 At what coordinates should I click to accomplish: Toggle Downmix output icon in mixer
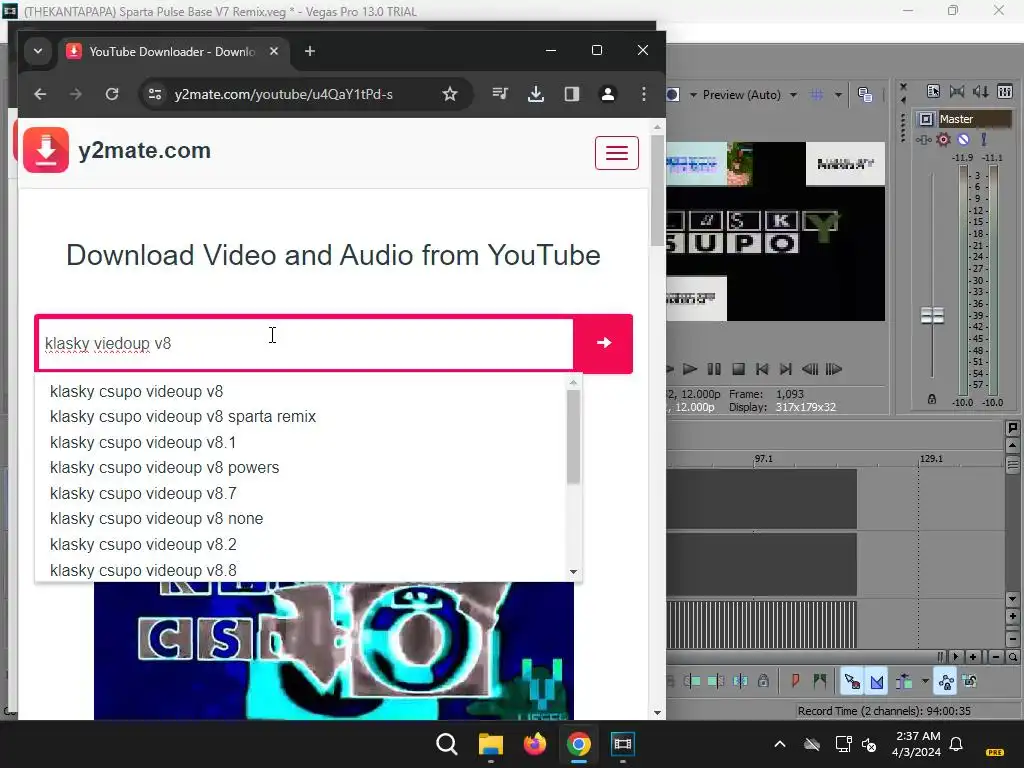point(957,91)
